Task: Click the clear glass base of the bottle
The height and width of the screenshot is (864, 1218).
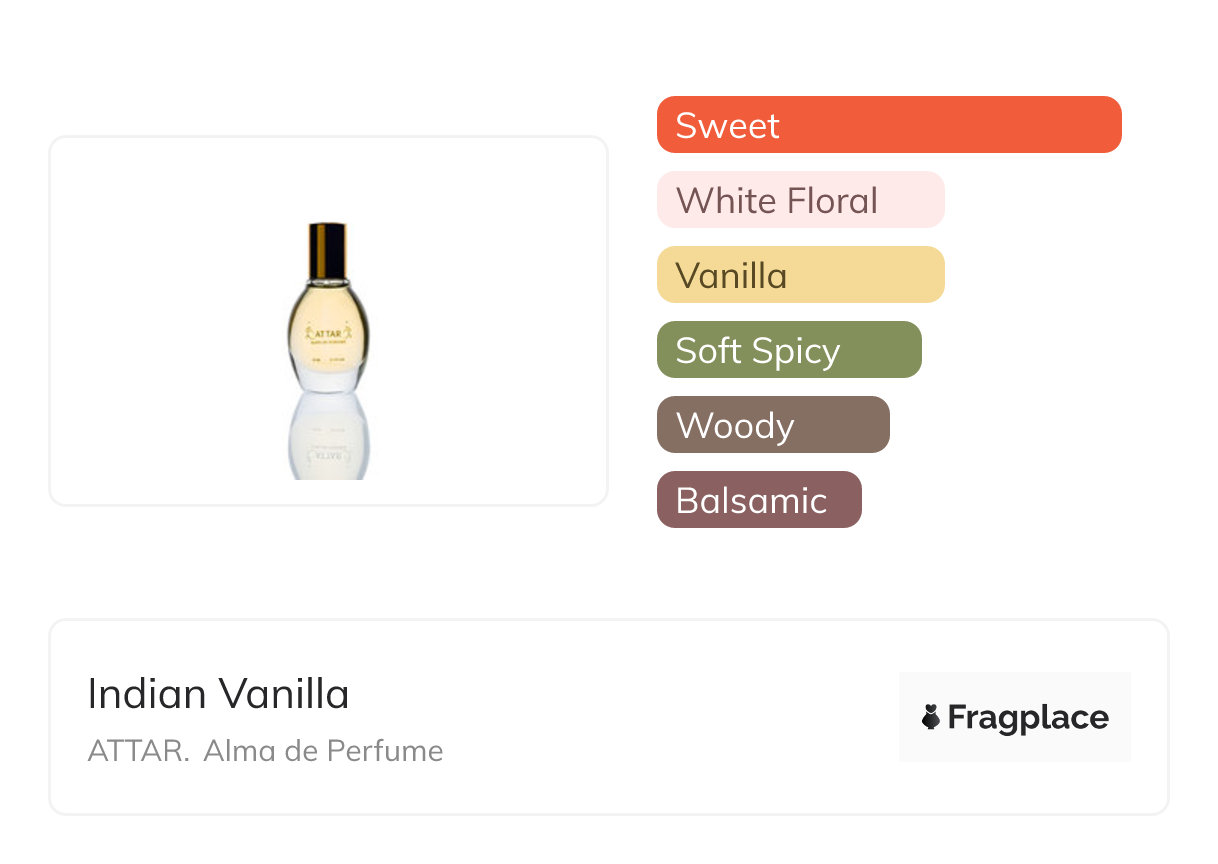Action: (327, 380)
